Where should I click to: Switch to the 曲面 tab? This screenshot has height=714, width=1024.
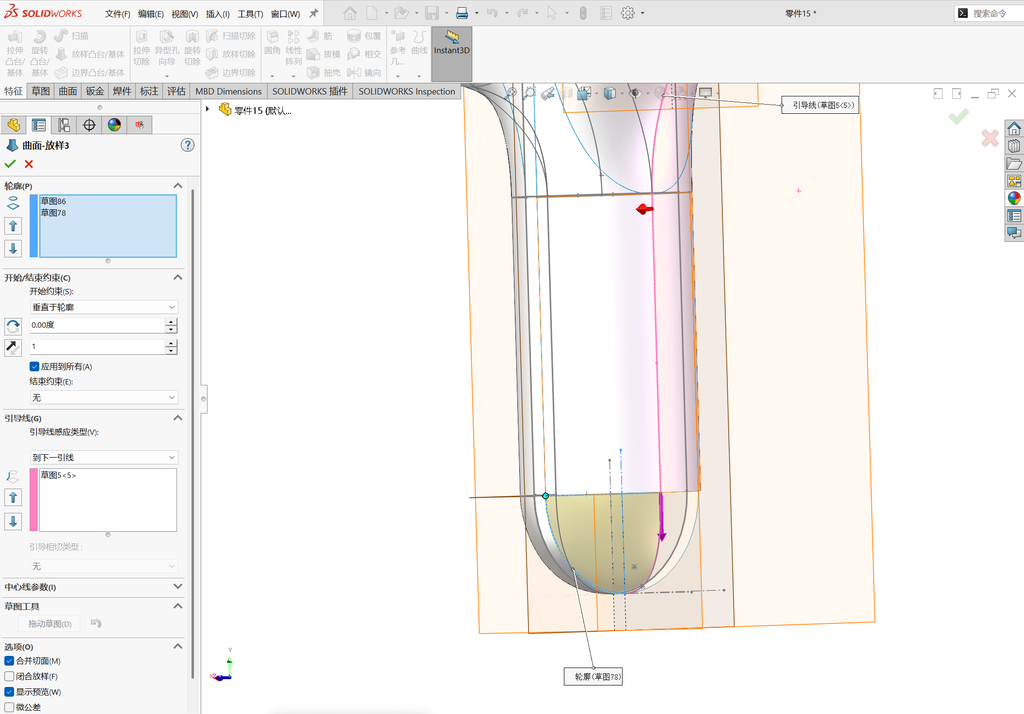(68, 91)
